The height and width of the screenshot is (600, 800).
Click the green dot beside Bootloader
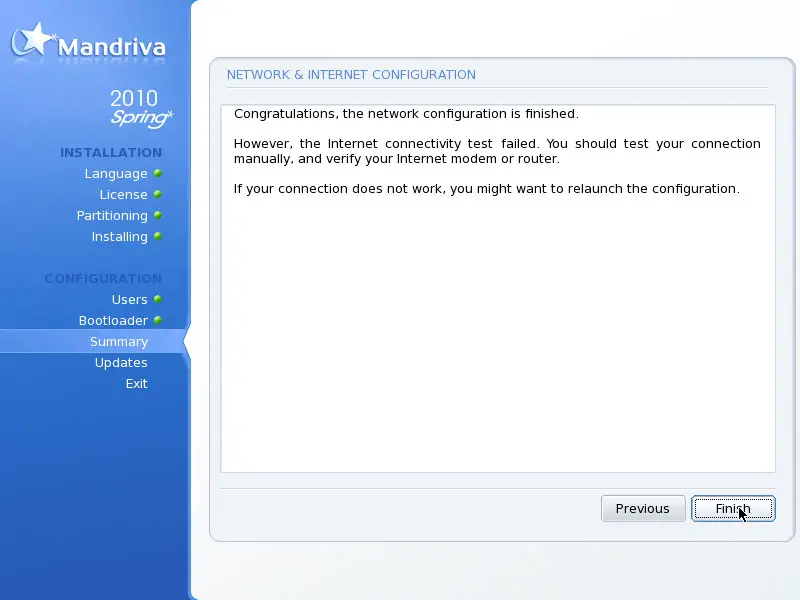point(158,320)
